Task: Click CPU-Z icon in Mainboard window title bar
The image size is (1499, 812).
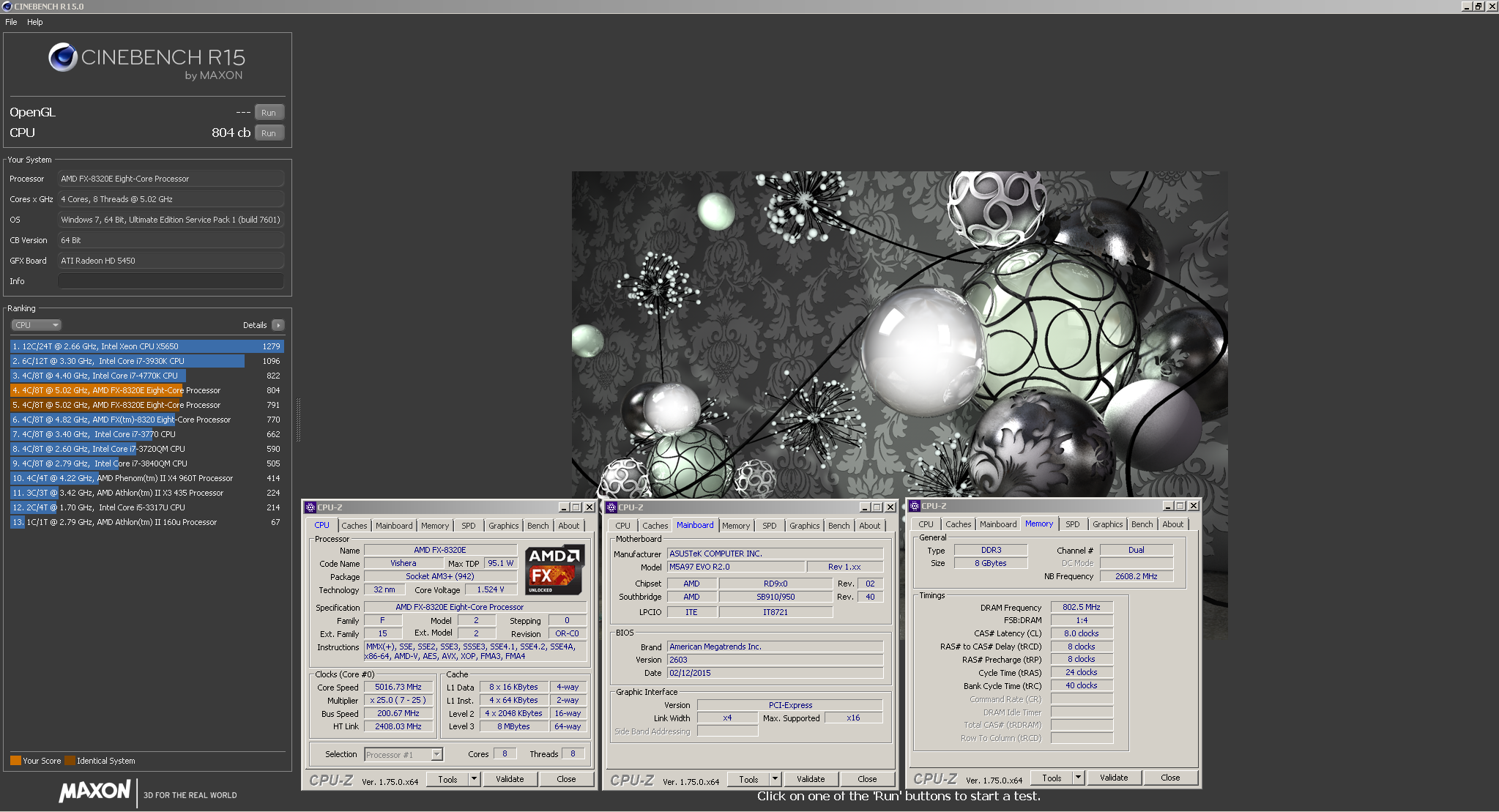Action: [x=611, y=507]
